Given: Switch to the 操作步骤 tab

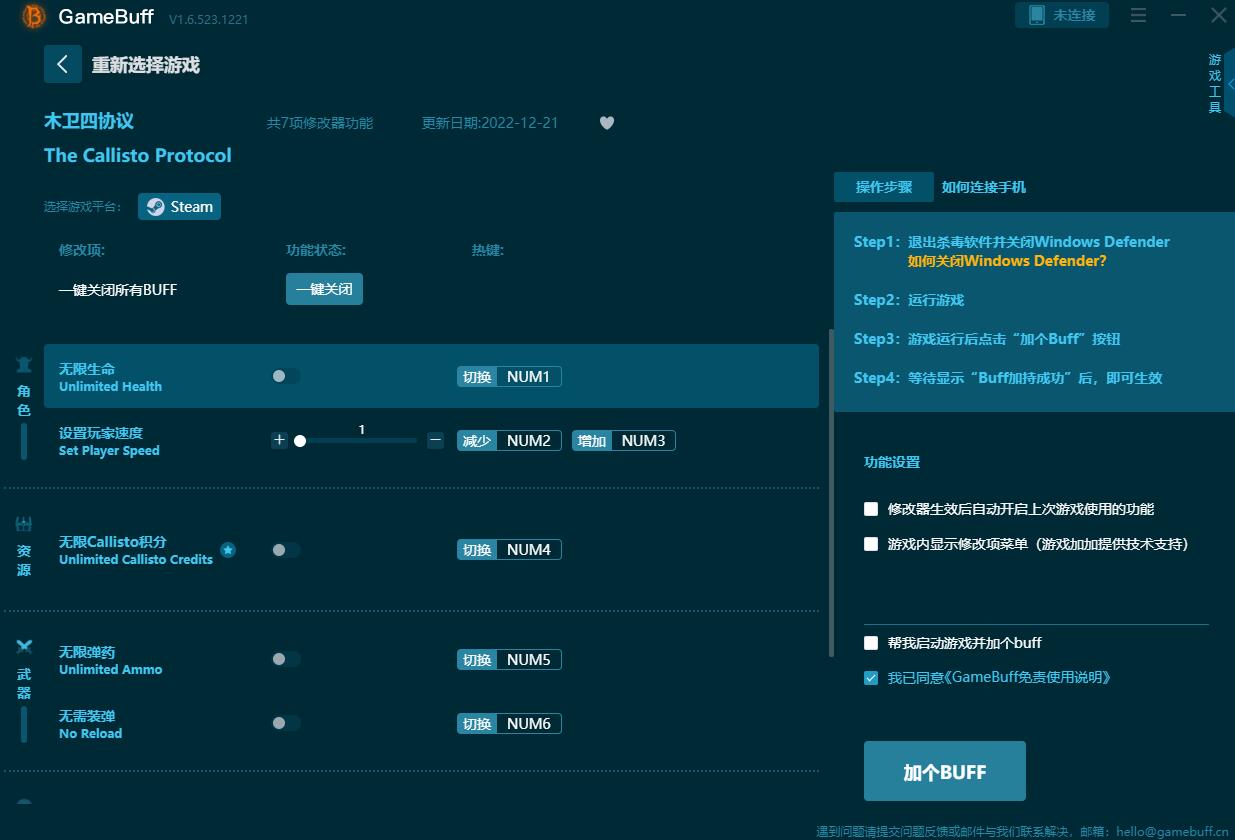Looking at the screenshot, I should pyautogui.click(x=884, y=187).
